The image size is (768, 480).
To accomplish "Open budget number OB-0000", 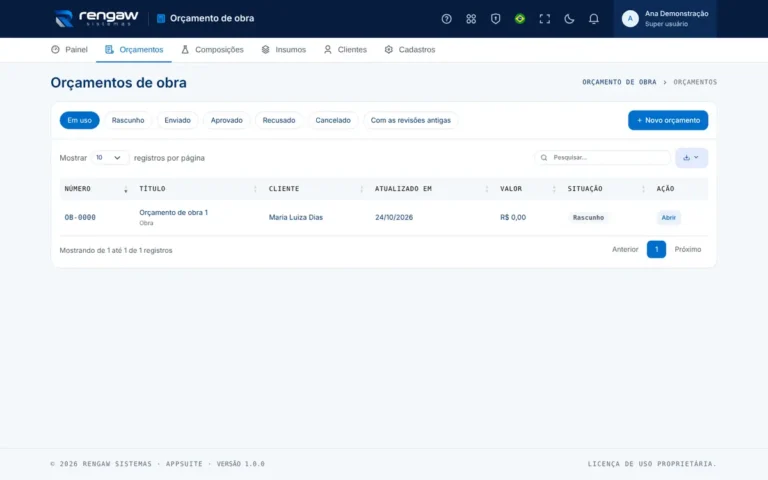I will coord(80,217).
